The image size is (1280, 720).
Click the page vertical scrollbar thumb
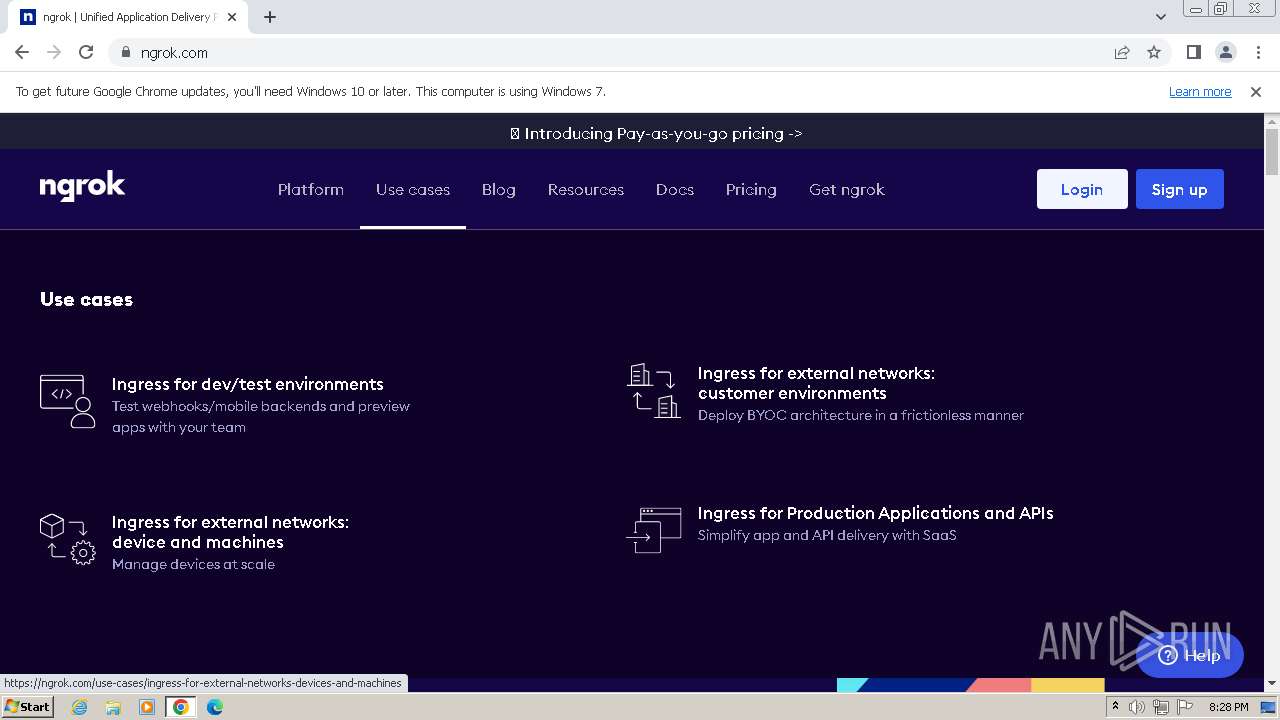click(x=1272, y=152)
